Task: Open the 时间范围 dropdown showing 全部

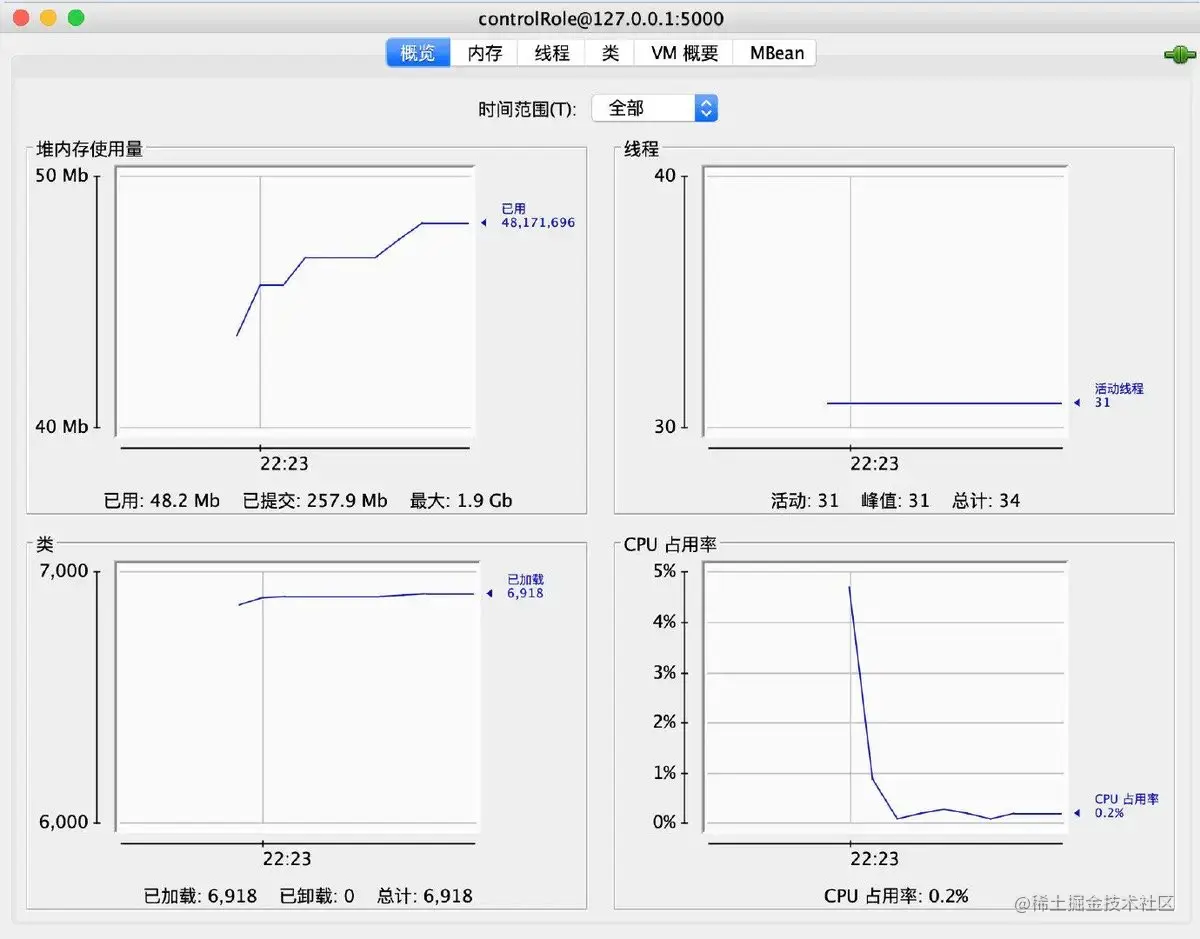Action: coord(655,108)
